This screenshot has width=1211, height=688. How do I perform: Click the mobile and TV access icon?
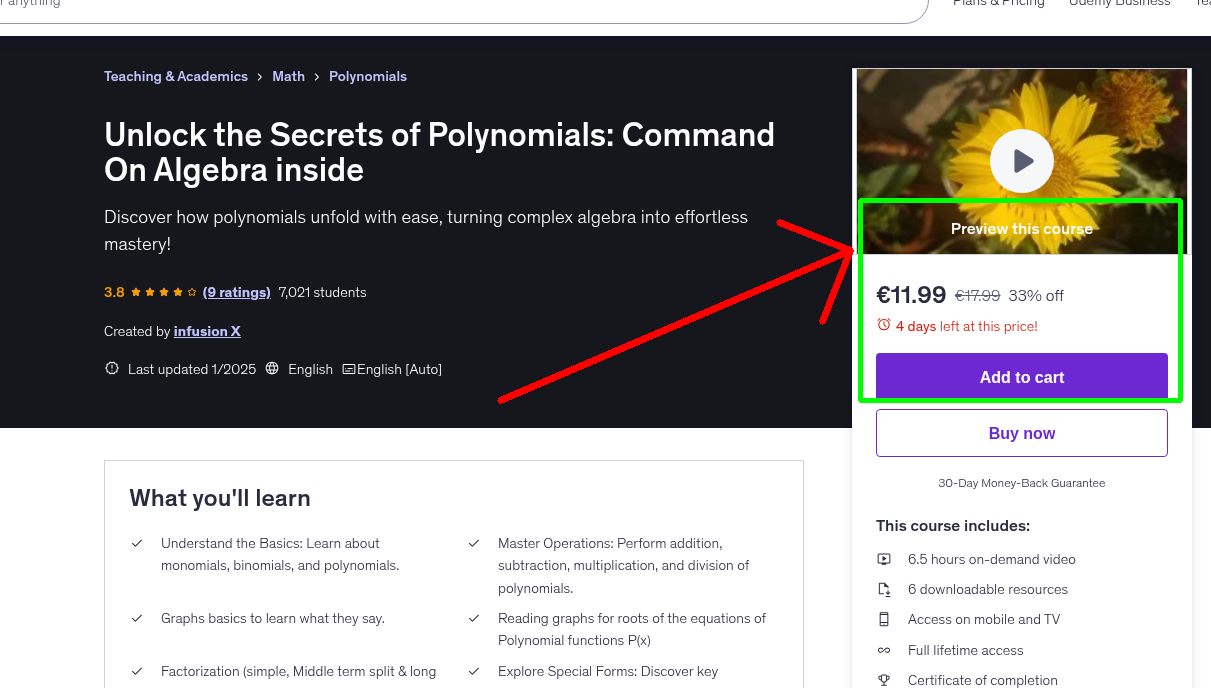pos(884,619)
